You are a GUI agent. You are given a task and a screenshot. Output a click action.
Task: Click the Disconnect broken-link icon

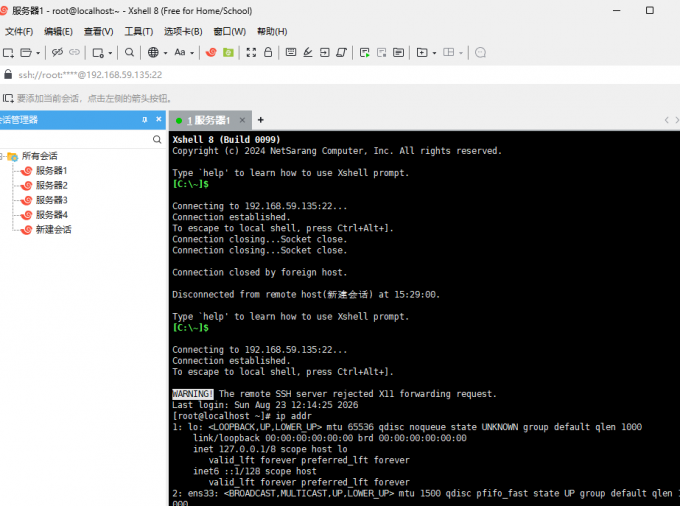click(x=57, y=52)
